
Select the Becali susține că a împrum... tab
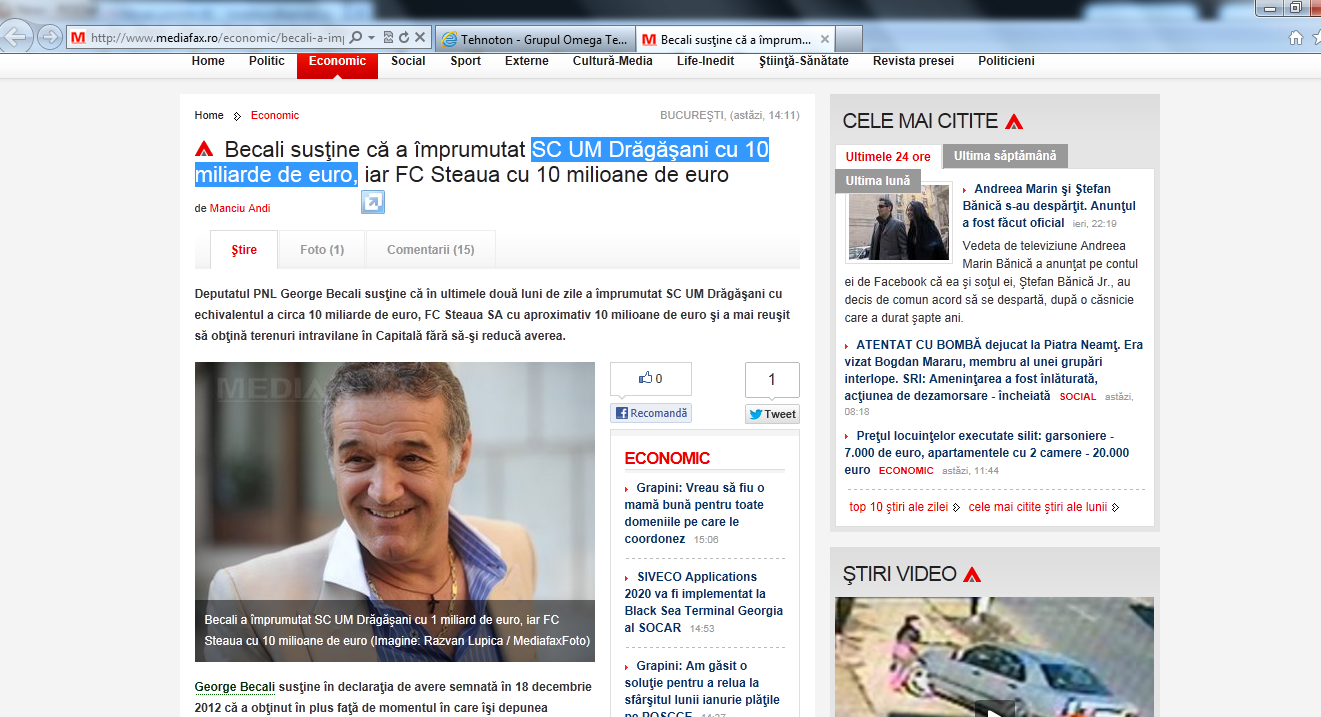tap(735, 40)
